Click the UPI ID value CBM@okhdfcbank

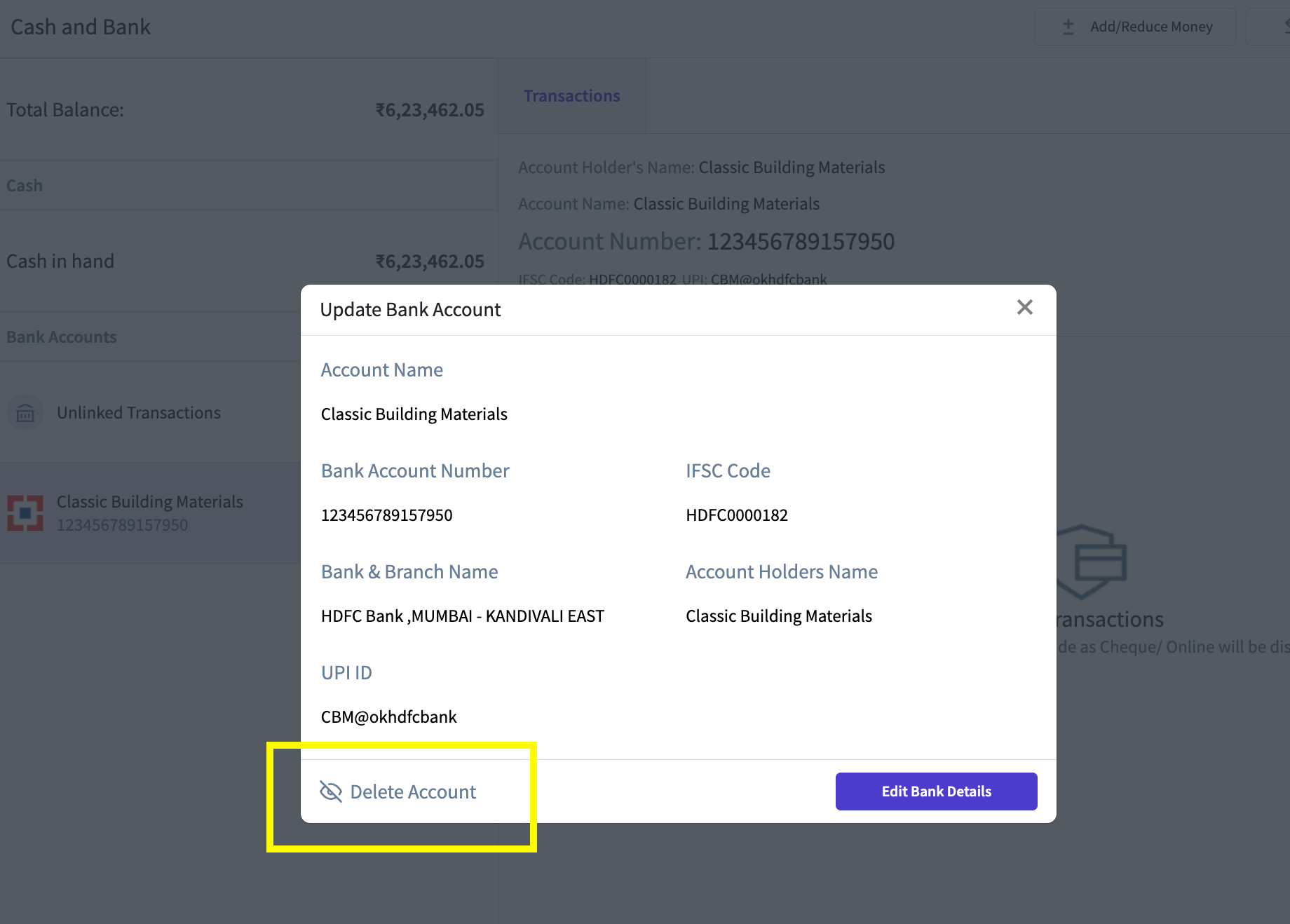(388, 716)
